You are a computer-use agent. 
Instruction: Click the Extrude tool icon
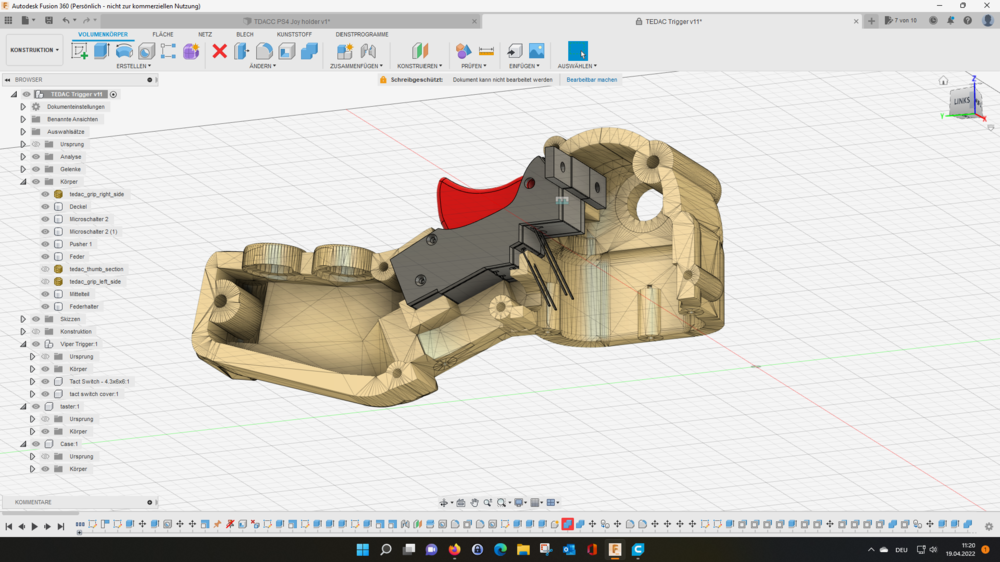[102, 51]
